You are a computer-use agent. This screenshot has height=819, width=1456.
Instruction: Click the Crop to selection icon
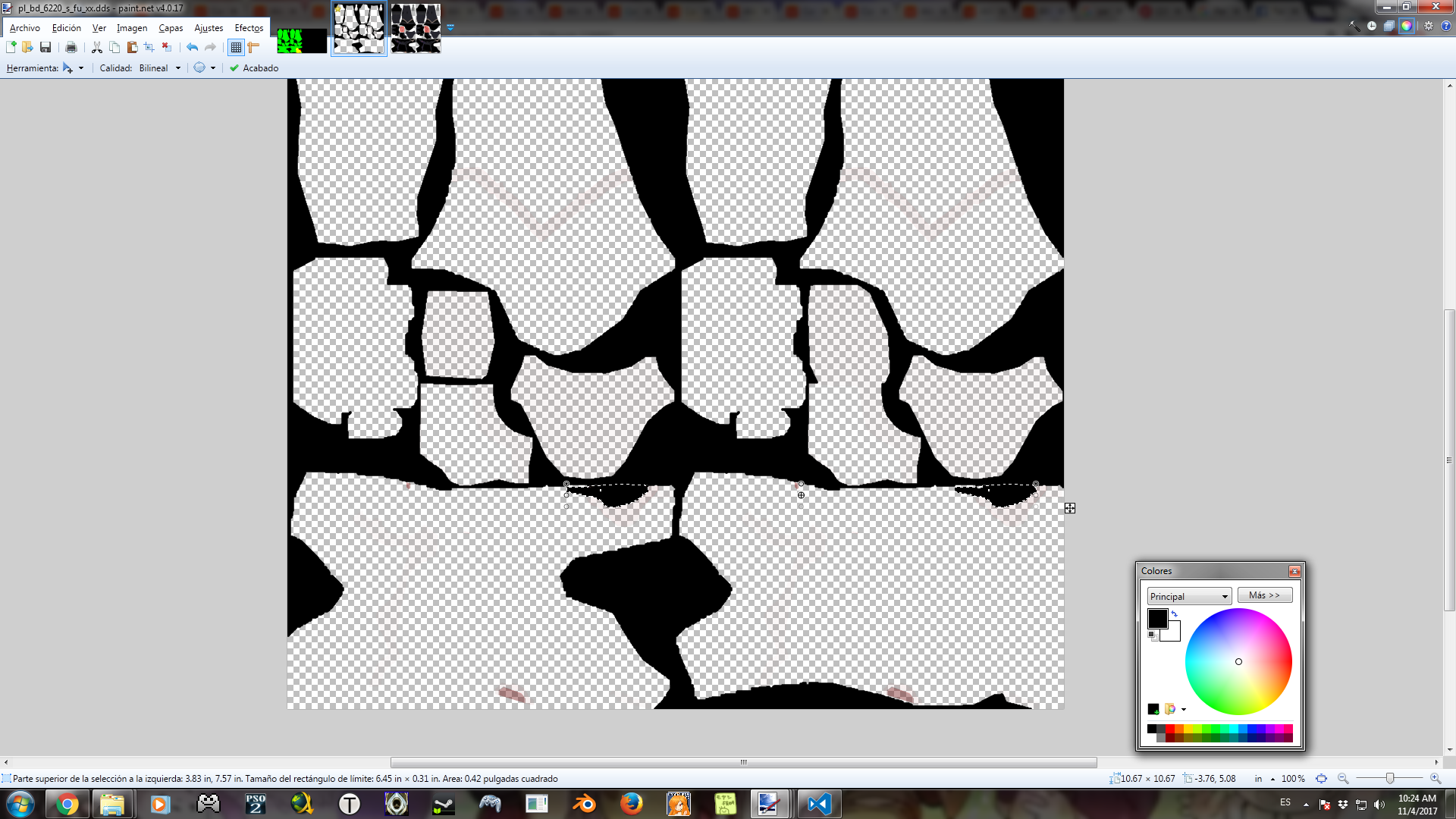[149, 47]
